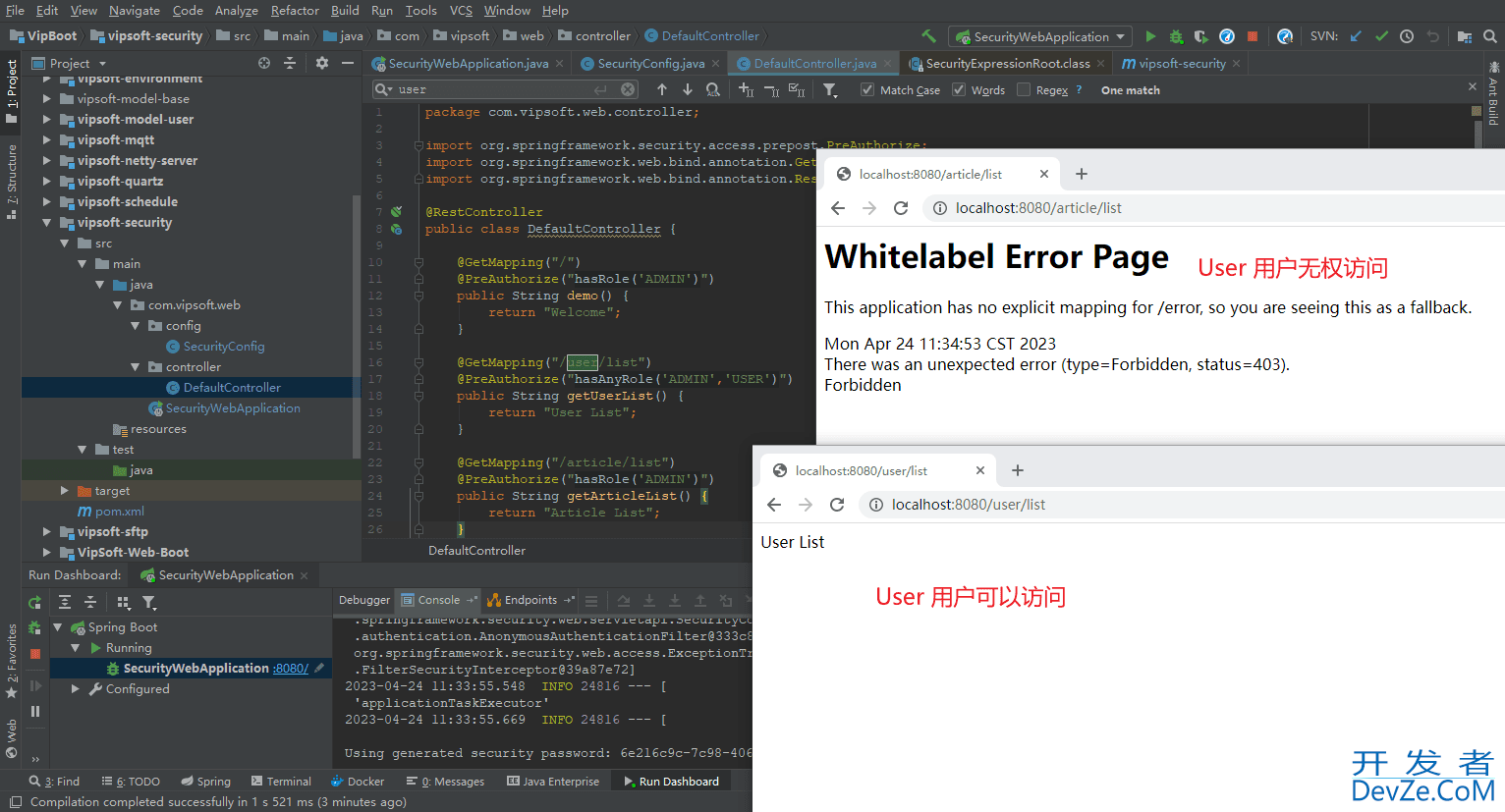
Task: Open Search Everywhere magnifier icon
Action: point(1490,36)
